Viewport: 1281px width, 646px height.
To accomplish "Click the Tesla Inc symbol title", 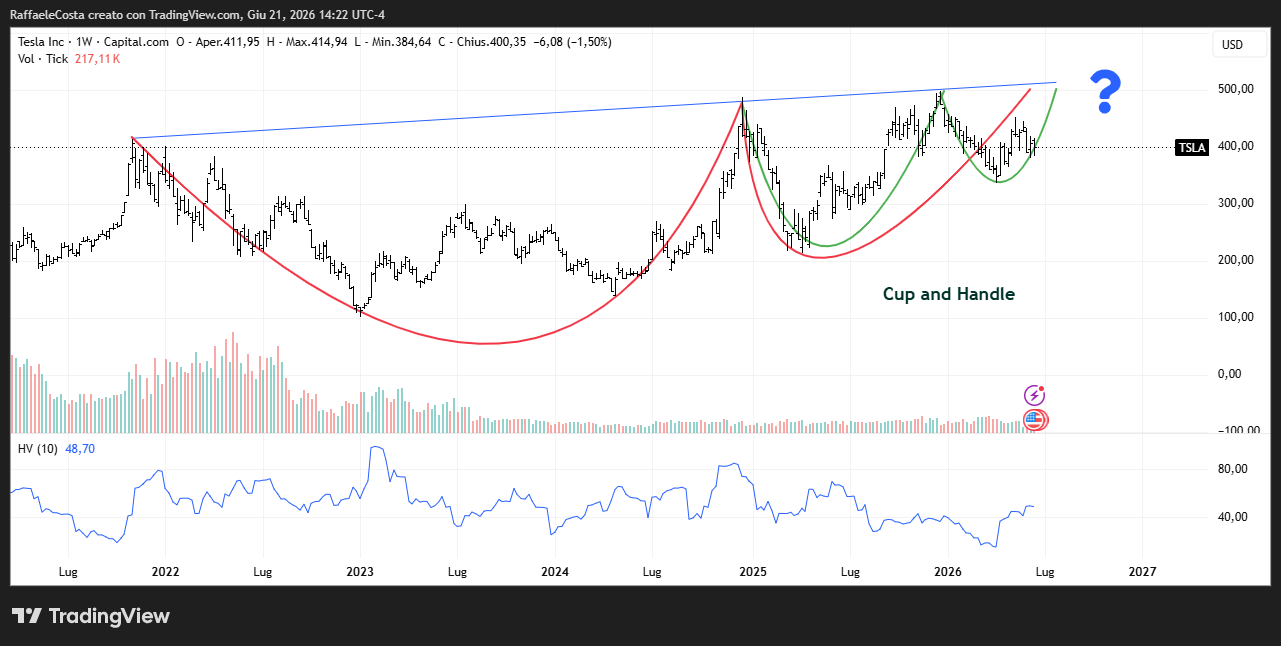I will pyautogui.click(x=43, y=42).
